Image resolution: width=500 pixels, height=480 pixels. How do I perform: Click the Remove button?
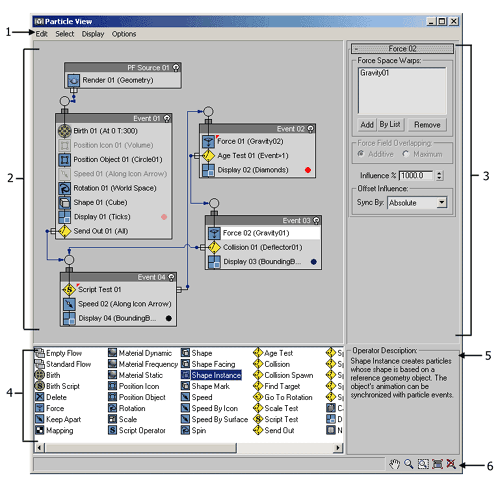427,125
